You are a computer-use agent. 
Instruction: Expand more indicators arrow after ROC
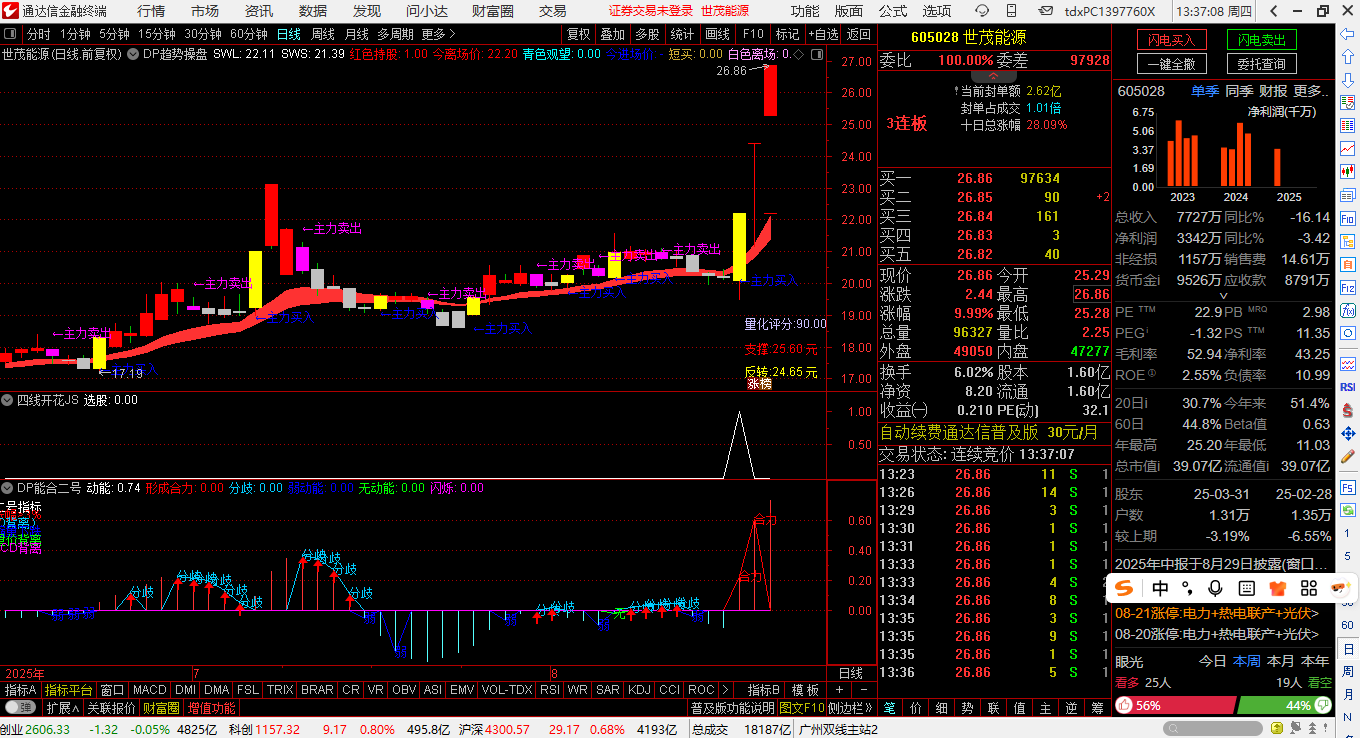(726, 690)
